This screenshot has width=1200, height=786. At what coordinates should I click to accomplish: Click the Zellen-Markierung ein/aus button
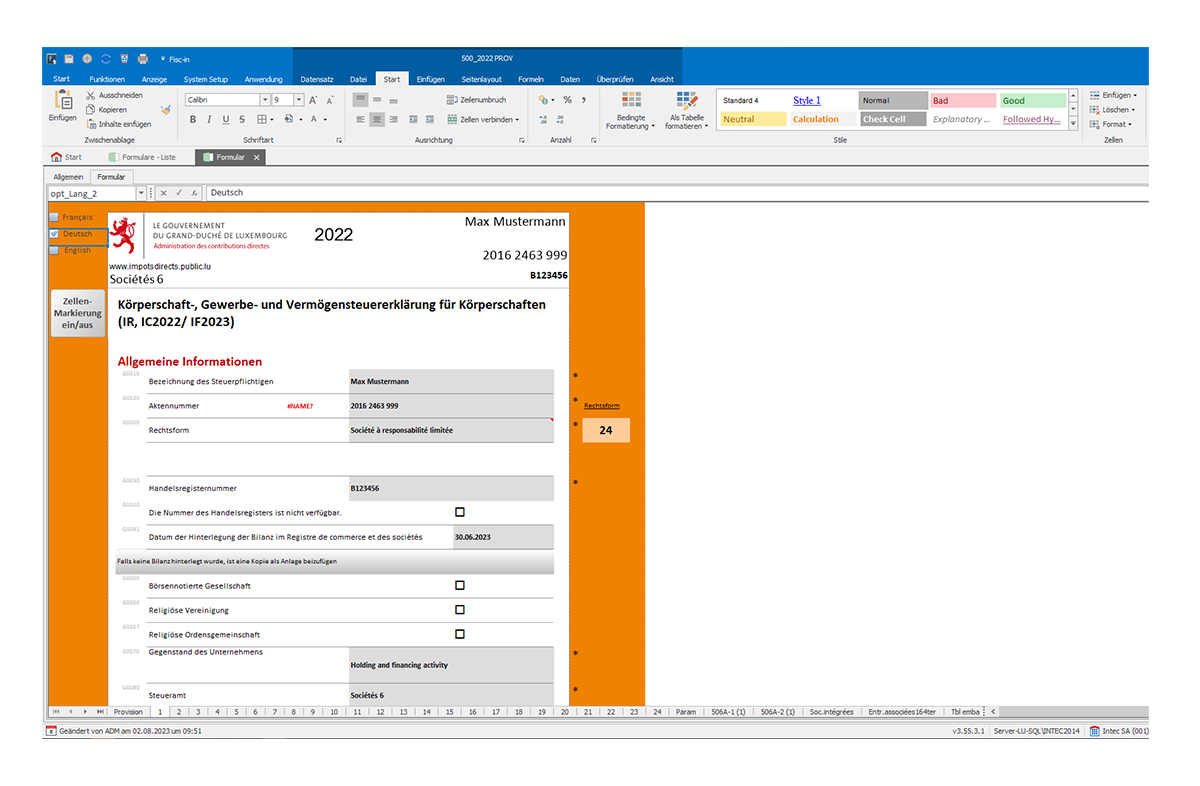[78, 313]
